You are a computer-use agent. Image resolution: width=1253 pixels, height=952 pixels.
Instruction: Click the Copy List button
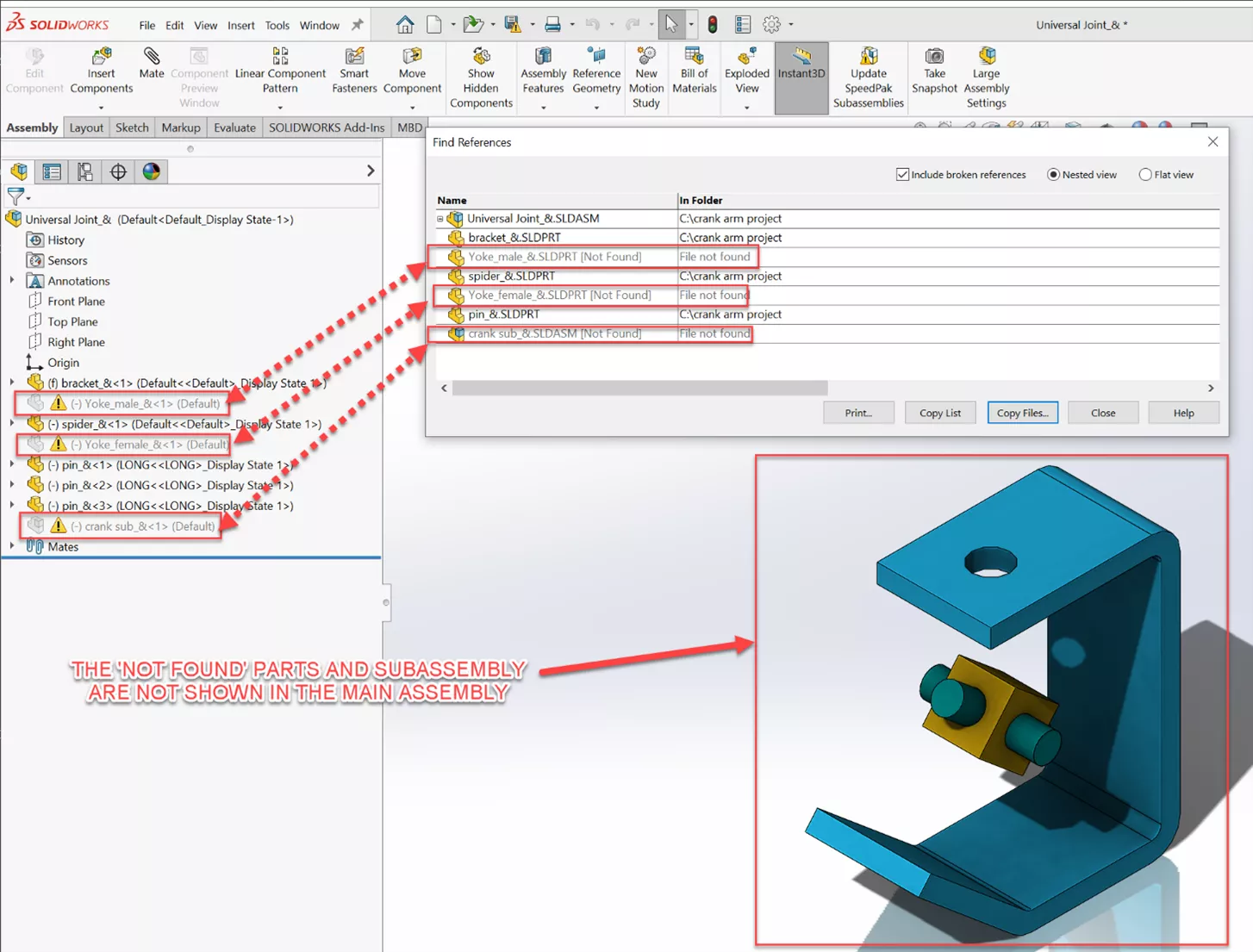coord(939,413)
